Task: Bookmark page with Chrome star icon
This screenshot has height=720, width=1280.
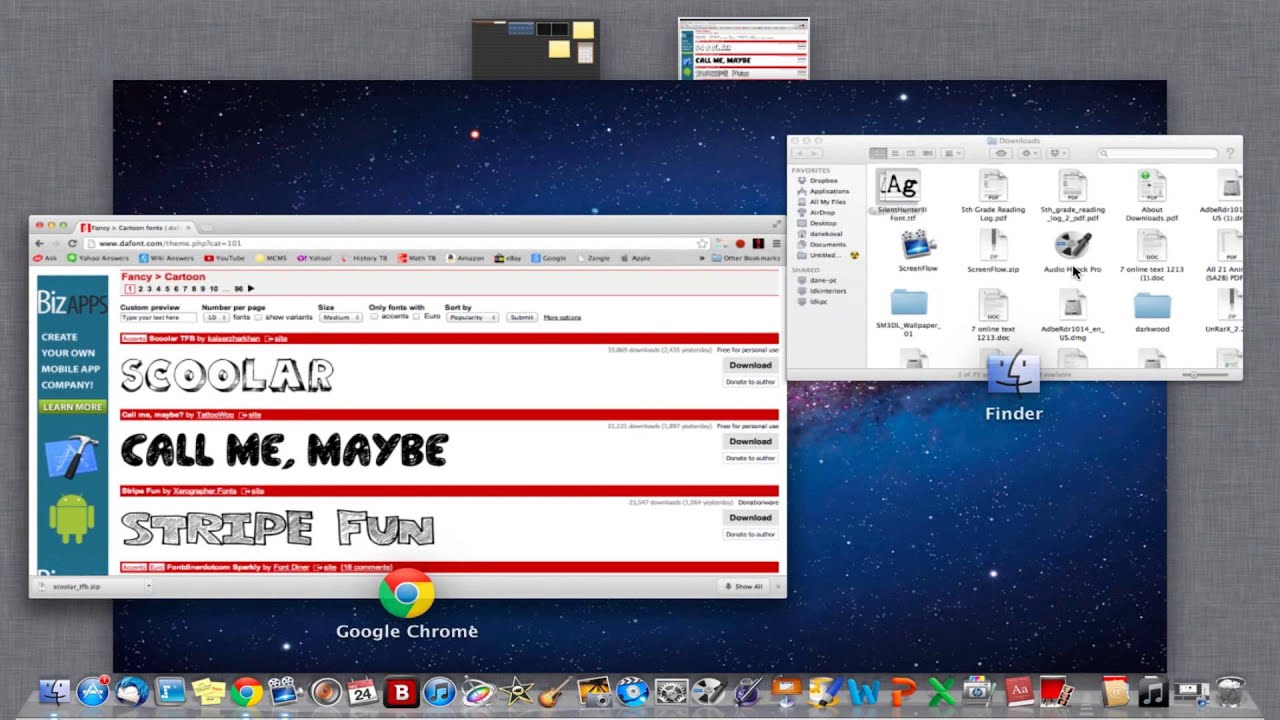Action: coord(702,243)
